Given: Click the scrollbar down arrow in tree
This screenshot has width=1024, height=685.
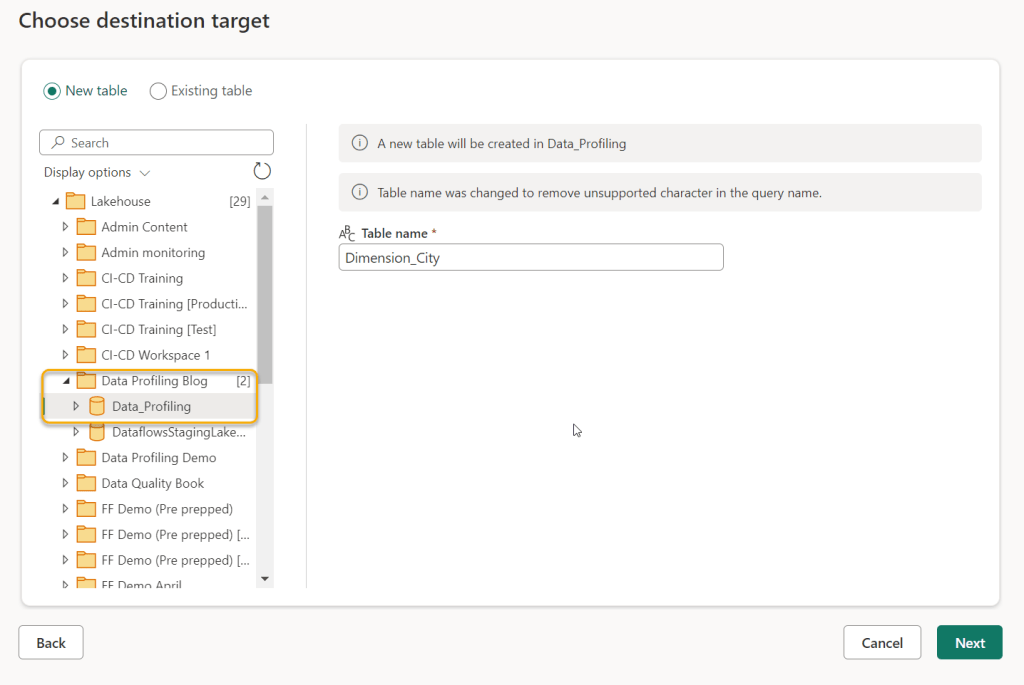Looking at the screenshot, I should point(265,578).
